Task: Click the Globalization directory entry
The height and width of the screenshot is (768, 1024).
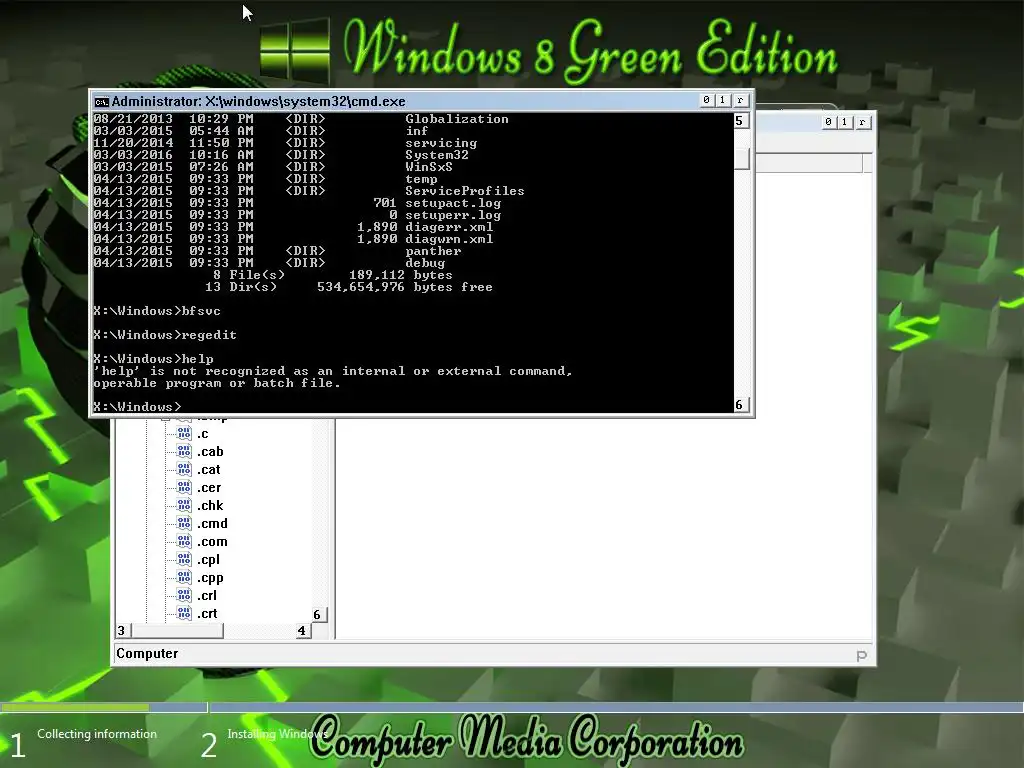Action: pos(456,119)
